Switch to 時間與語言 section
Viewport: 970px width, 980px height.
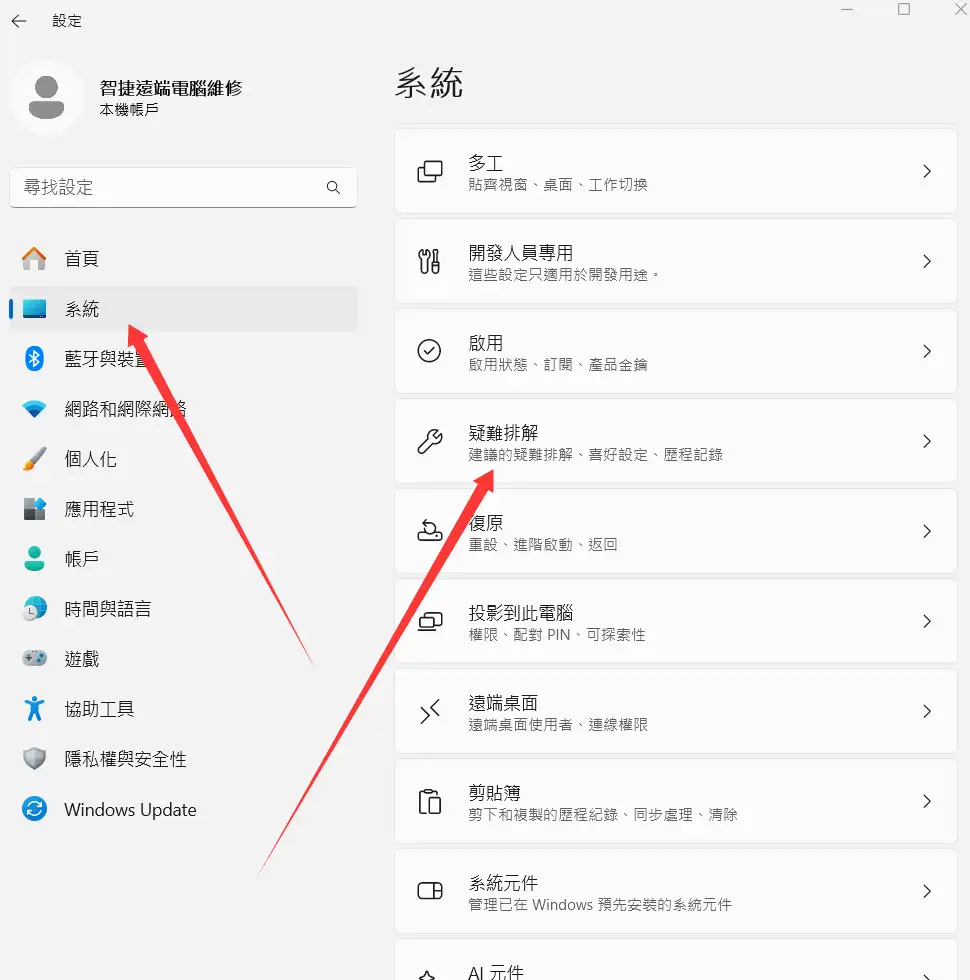107,609
